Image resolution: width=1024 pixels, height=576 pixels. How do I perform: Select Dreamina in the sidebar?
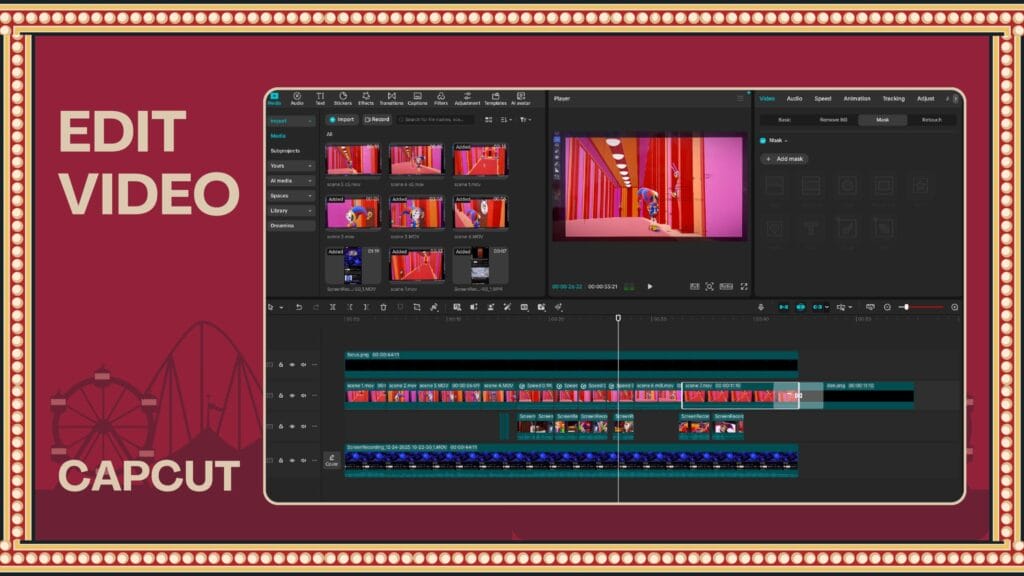(282, 226)
